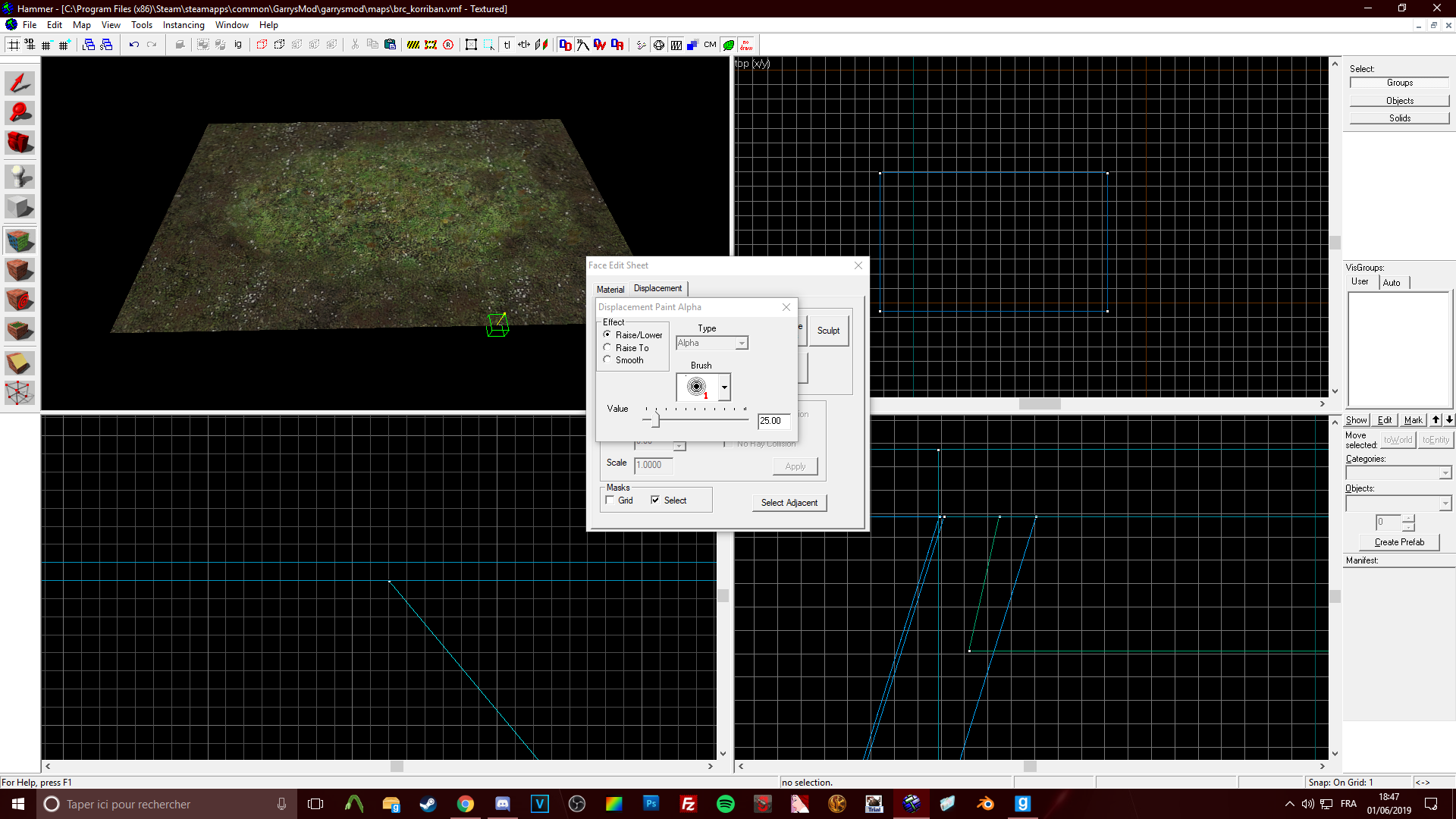Click the VisGroups Mark button
The height and width of the screenshot is (819, 1456).
click(x=1413, y=420)
